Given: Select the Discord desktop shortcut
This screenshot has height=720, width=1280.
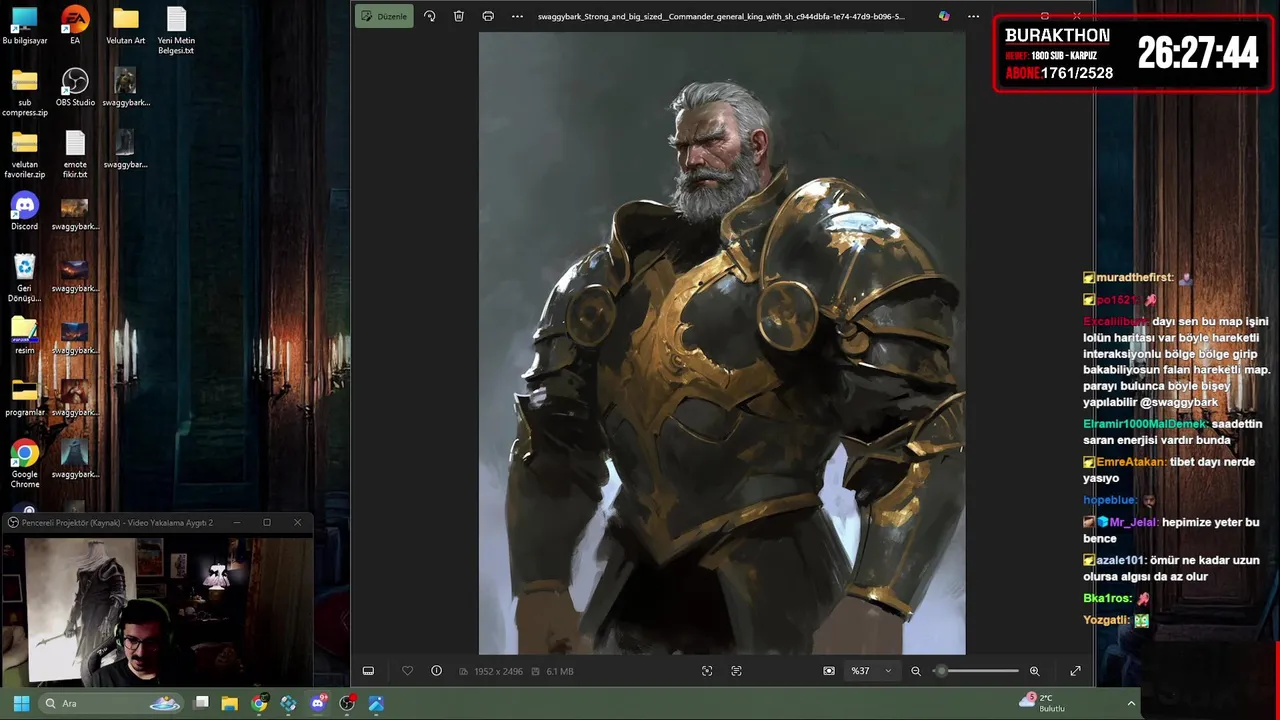Looking at the screenshot, I should tap(25, 212).
